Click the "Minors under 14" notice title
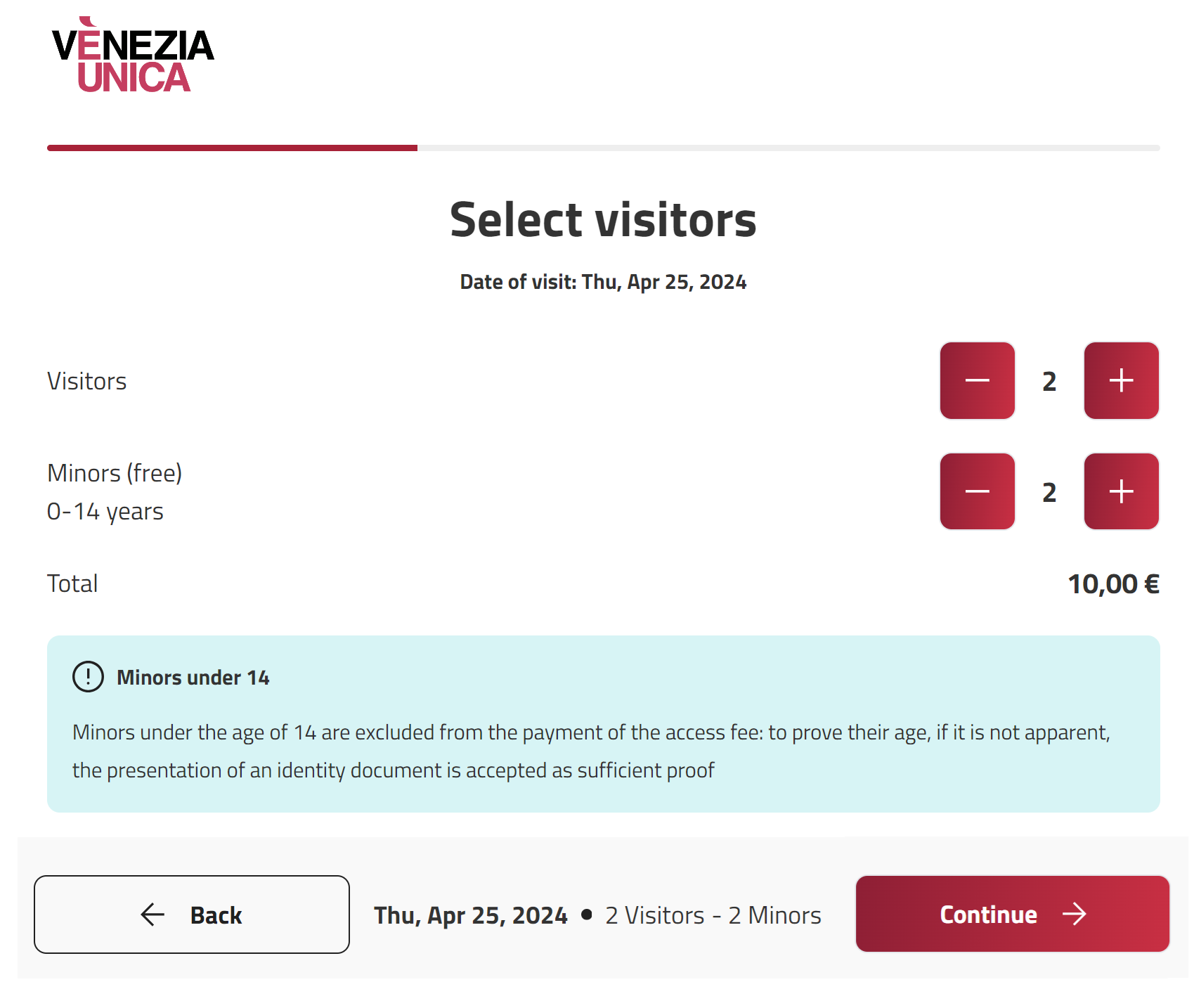Viewport: 1194px width, 1008px height. (193, 678)
